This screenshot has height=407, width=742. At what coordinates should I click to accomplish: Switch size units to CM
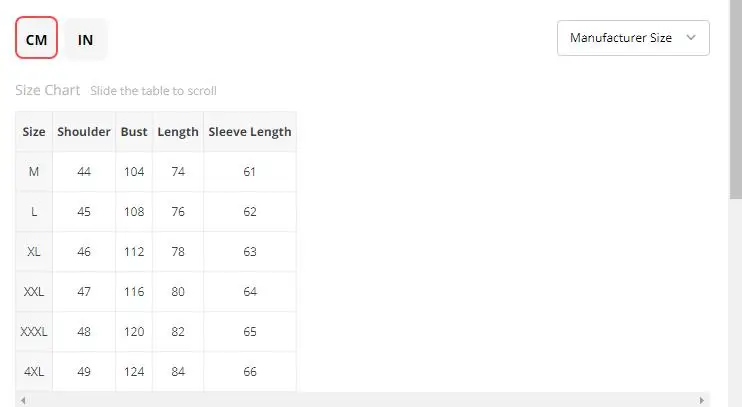point(36,39)
